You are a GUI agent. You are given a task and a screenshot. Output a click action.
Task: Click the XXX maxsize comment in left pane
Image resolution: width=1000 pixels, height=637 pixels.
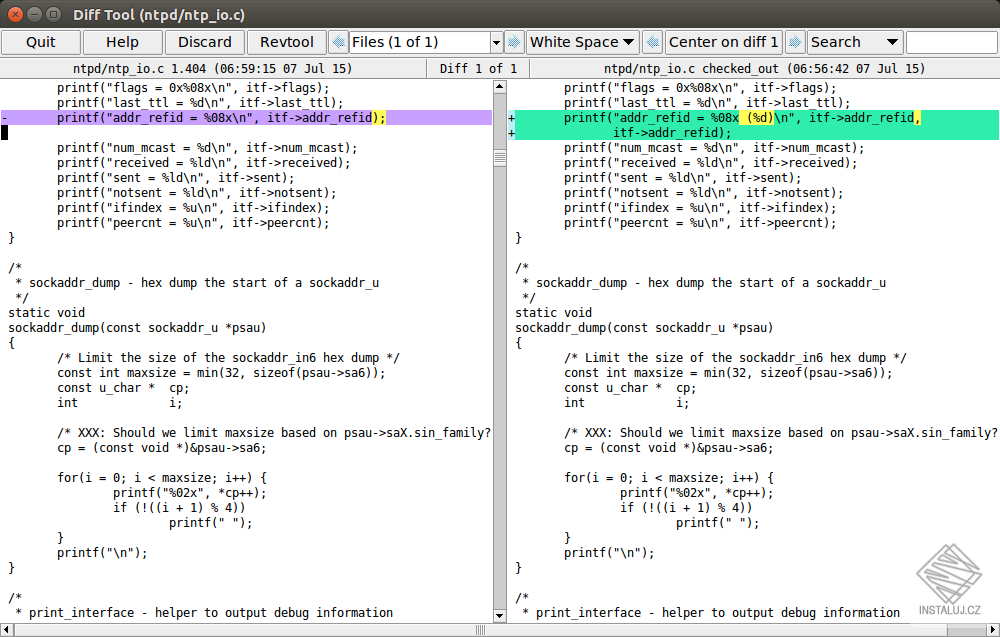[x=274, y=433]
